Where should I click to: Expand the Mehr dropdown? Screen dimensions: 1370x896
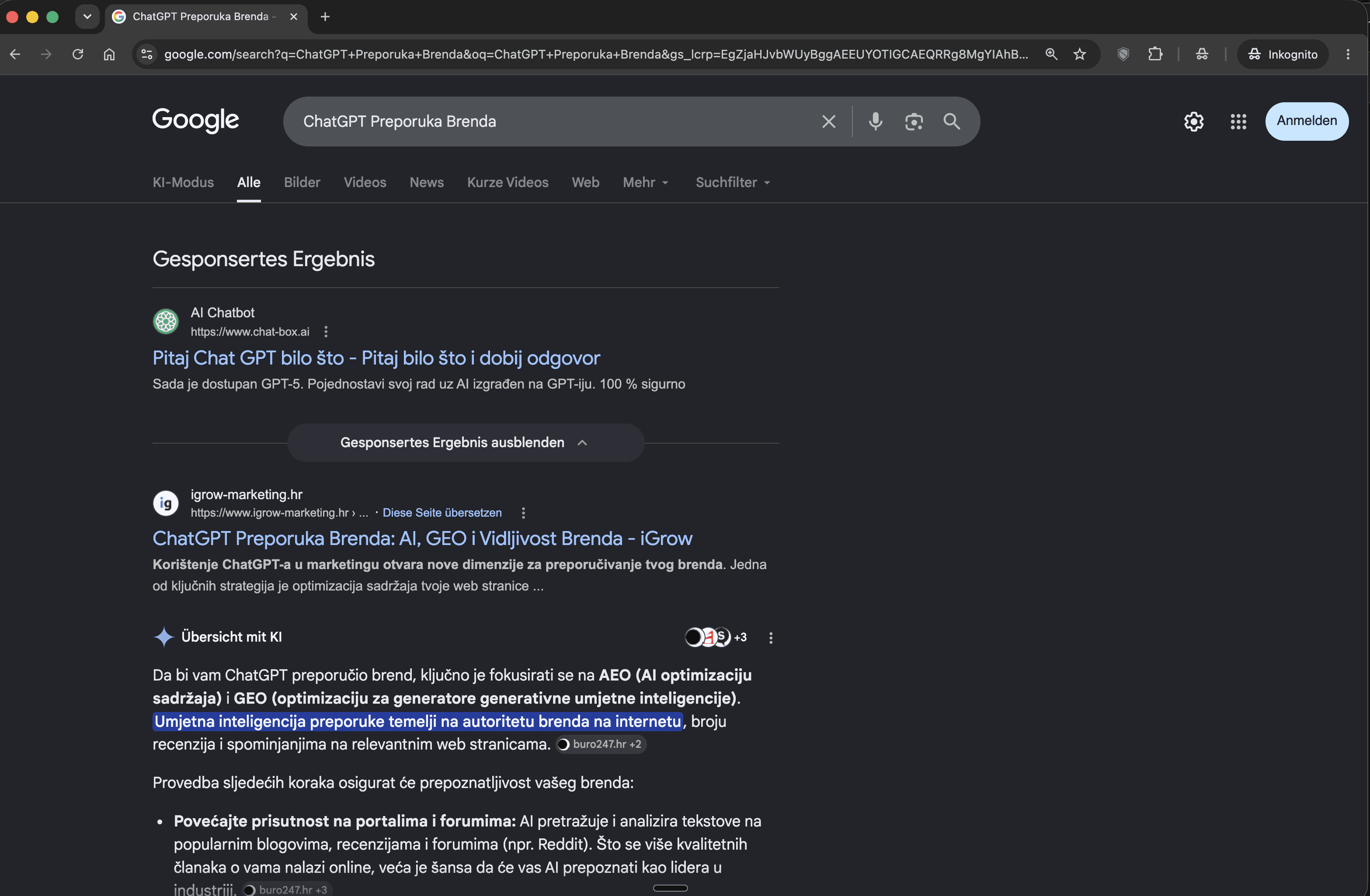pyautogui.click(x=646, y=182)
